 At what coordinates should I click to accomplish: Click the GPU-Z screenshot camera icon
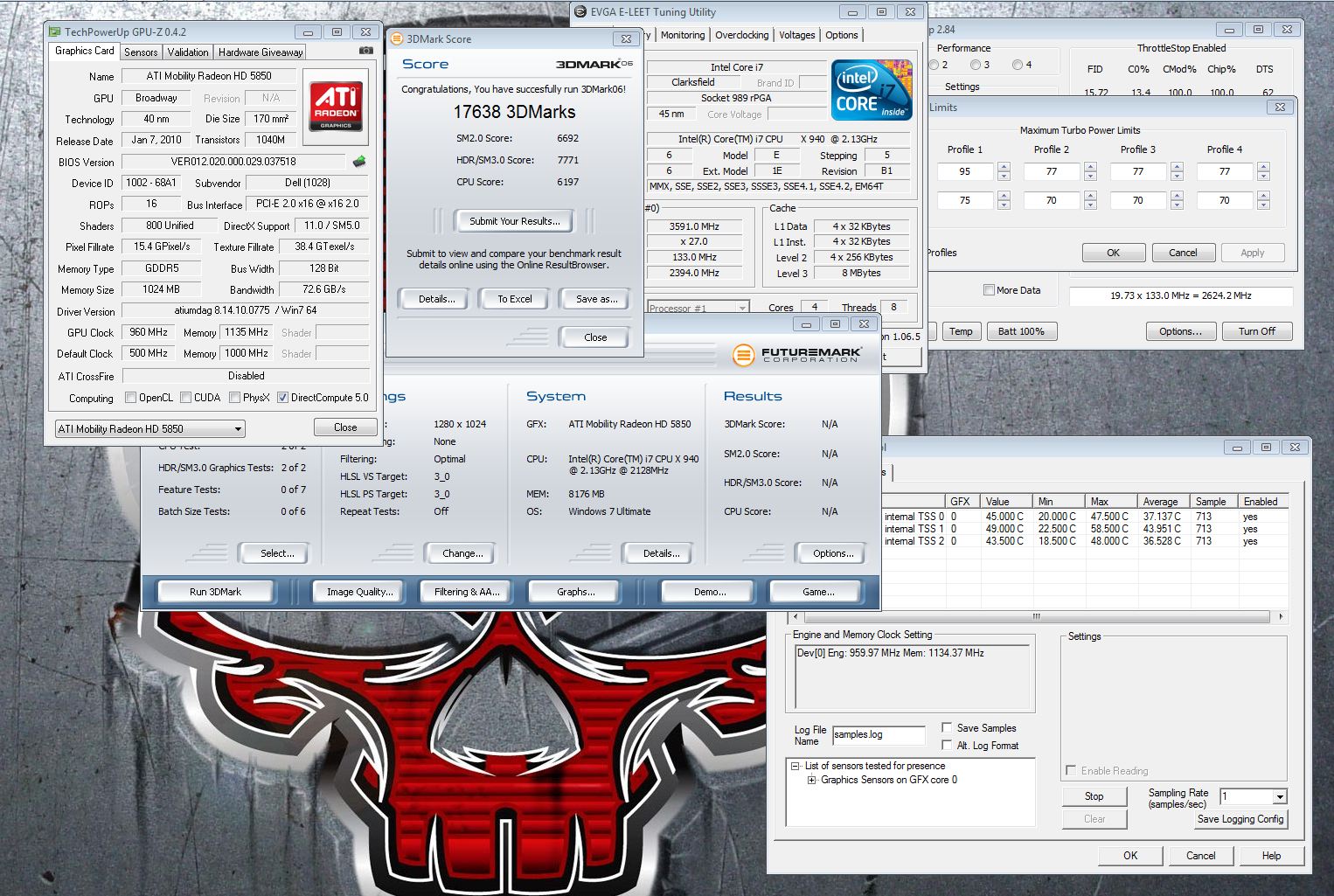pyautogui.click(x=366, y=51)
